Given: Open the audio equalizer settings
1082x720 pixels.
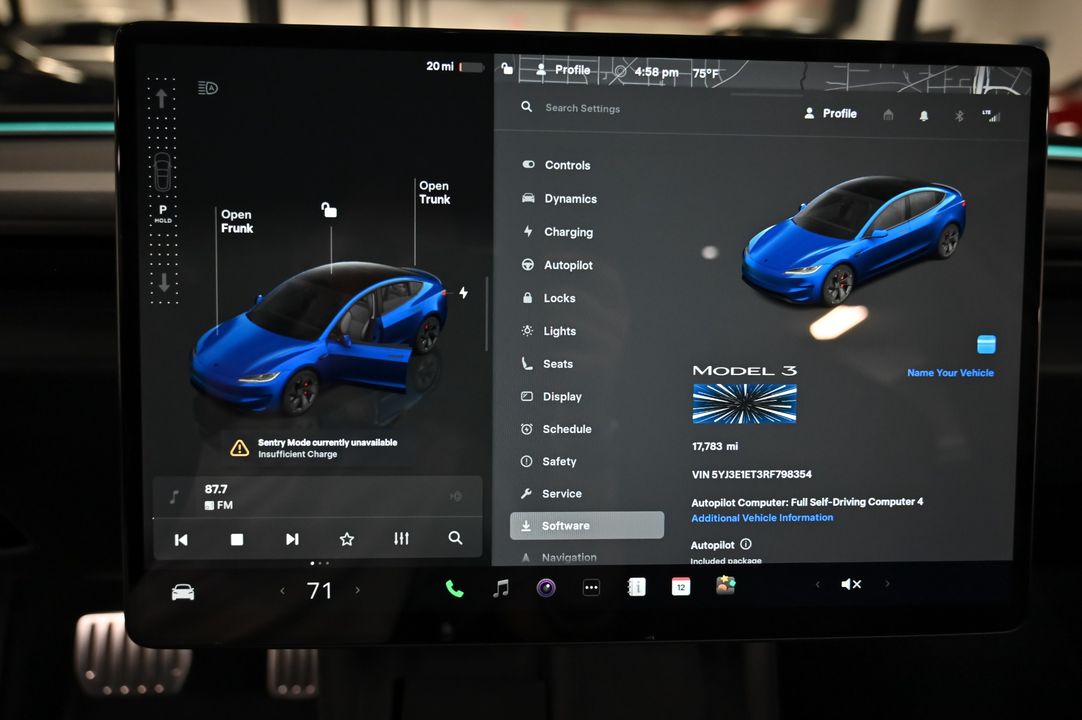Looking at the screenshot, I should tap(401, 538).
